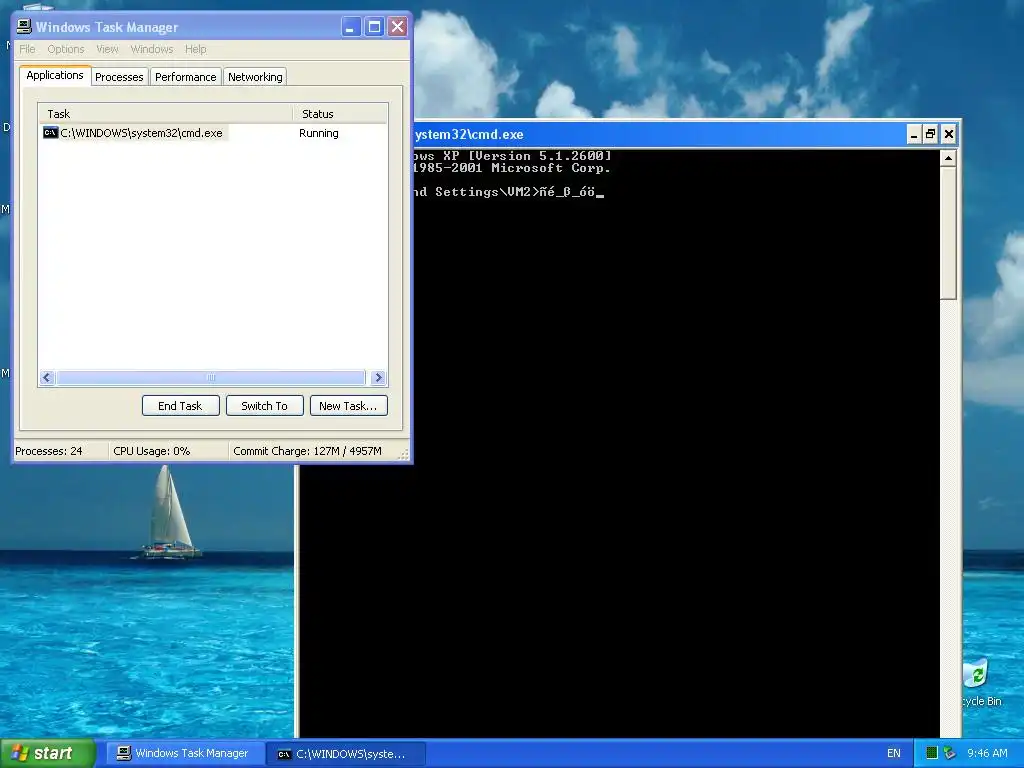Click the cmd window scroll up arrow
Viewport: 1024px width, 768px height.
coord(948,158)
